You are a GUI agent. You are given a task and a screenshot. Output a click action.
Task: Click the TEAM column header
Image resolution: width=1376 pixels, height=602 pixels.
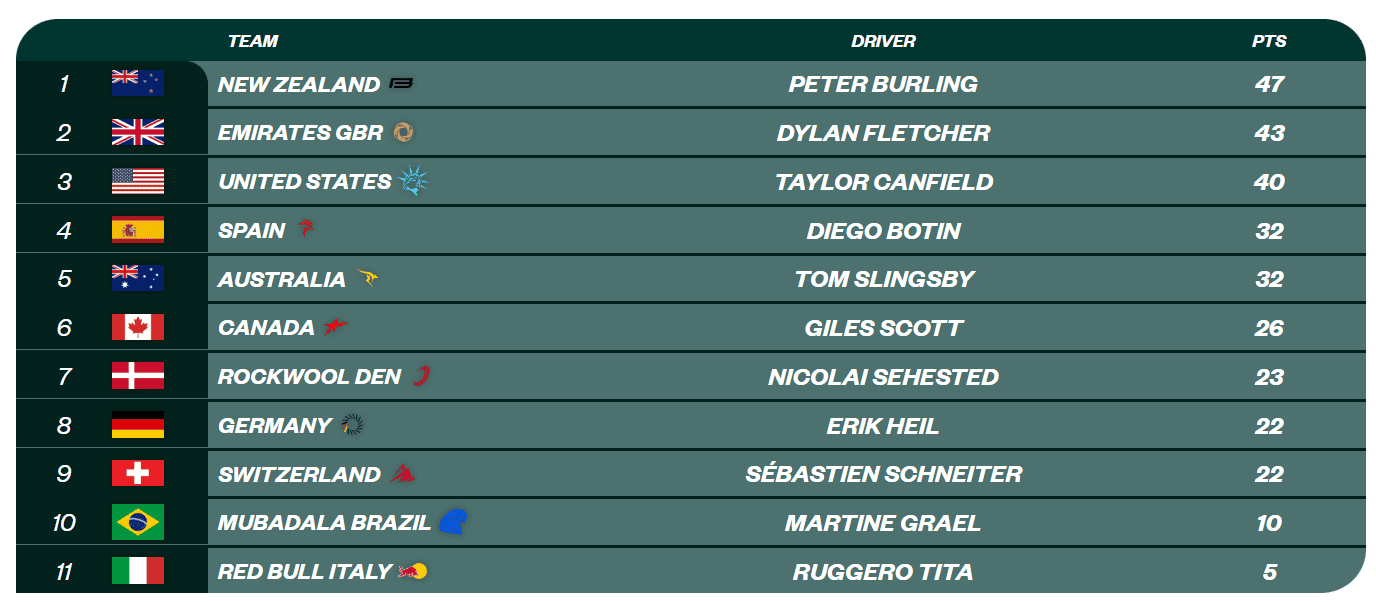253,41
